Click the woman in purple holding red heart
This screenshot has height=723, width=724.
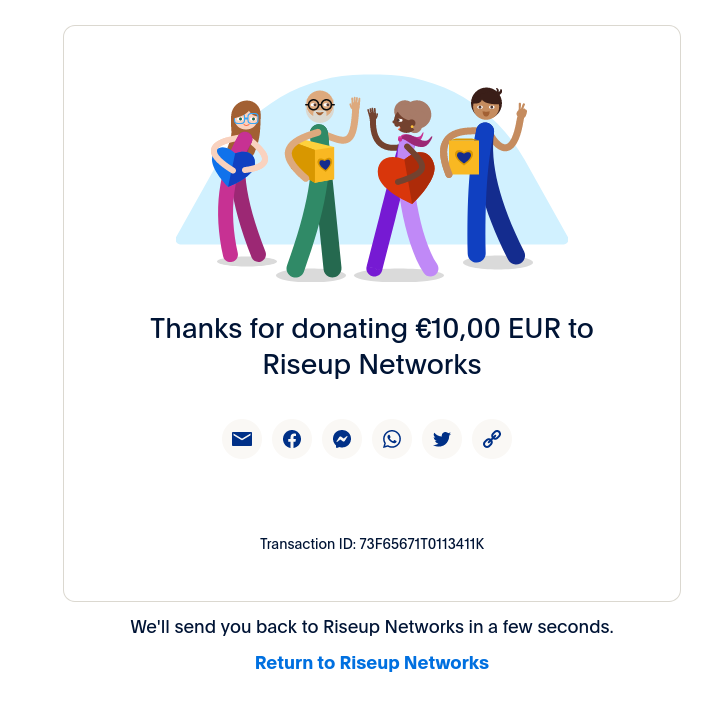tap(401, 189)
